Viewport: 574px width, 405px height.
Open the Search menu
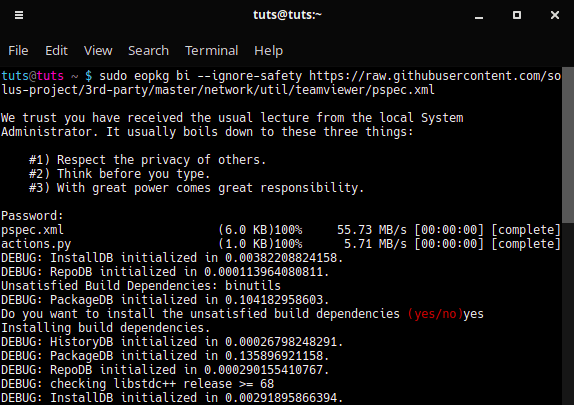pyautogui.click(x=148, y=51)
